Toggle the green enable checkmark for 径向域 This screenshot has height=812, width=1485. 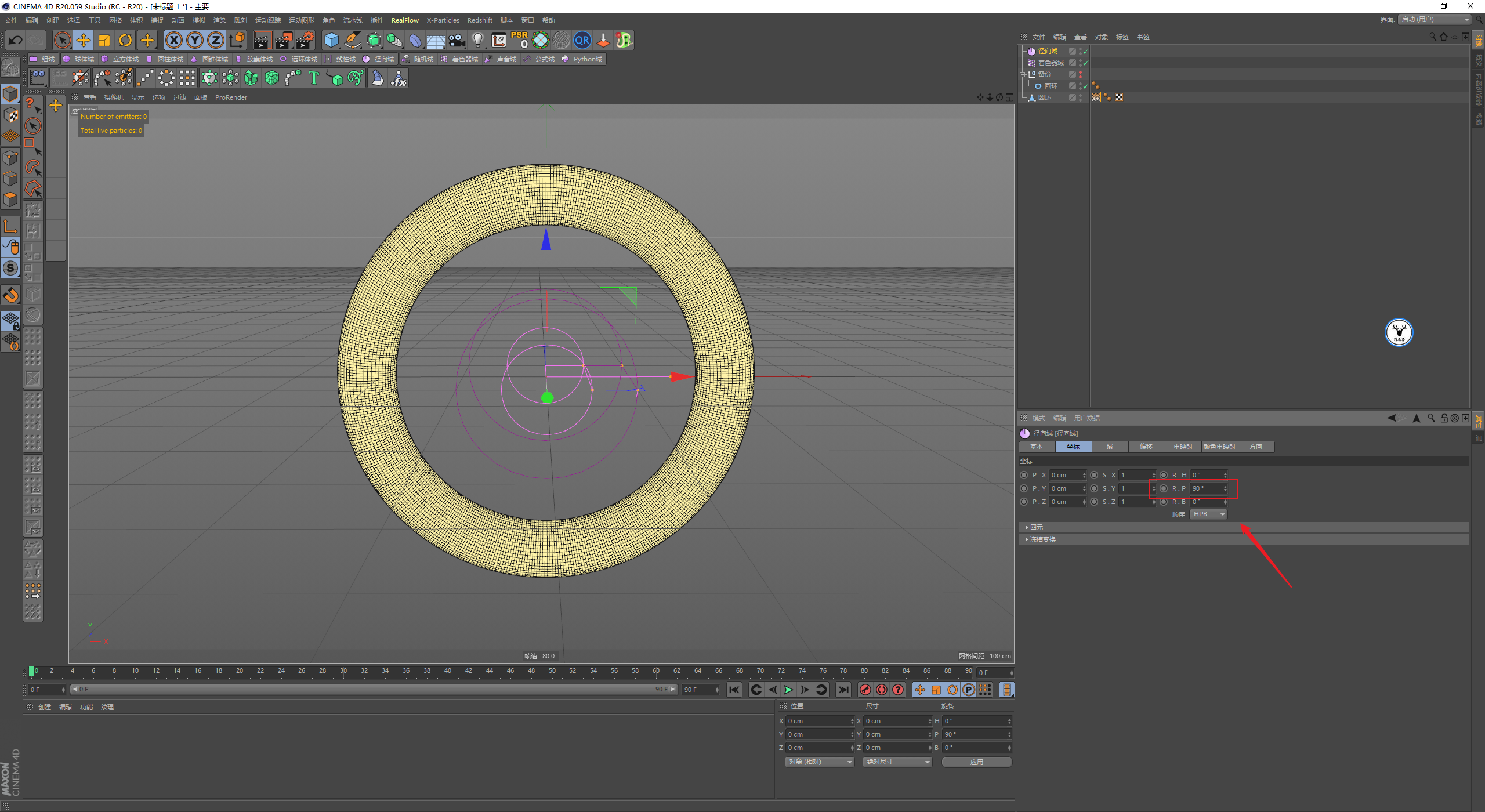click(1085, 52)
